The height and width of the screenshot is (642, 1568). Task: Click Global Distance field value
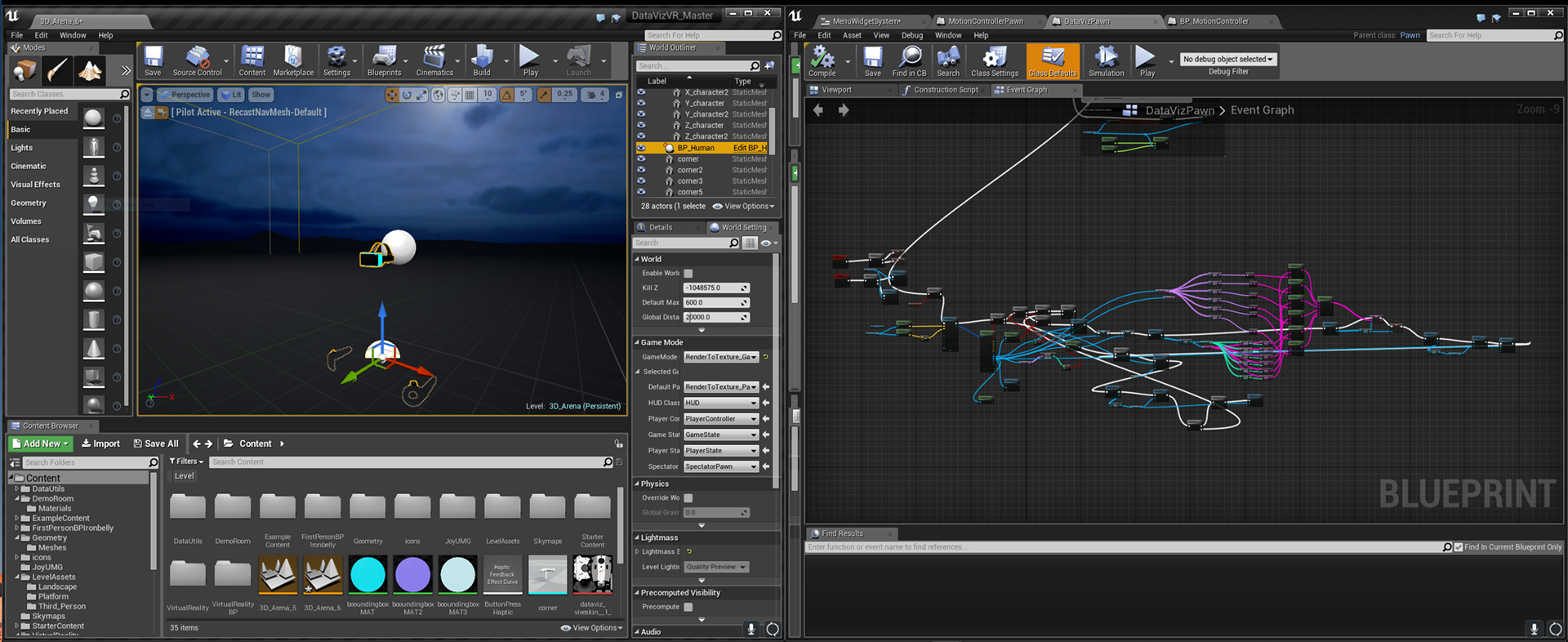pyautogui.click(x=716, y=317)
